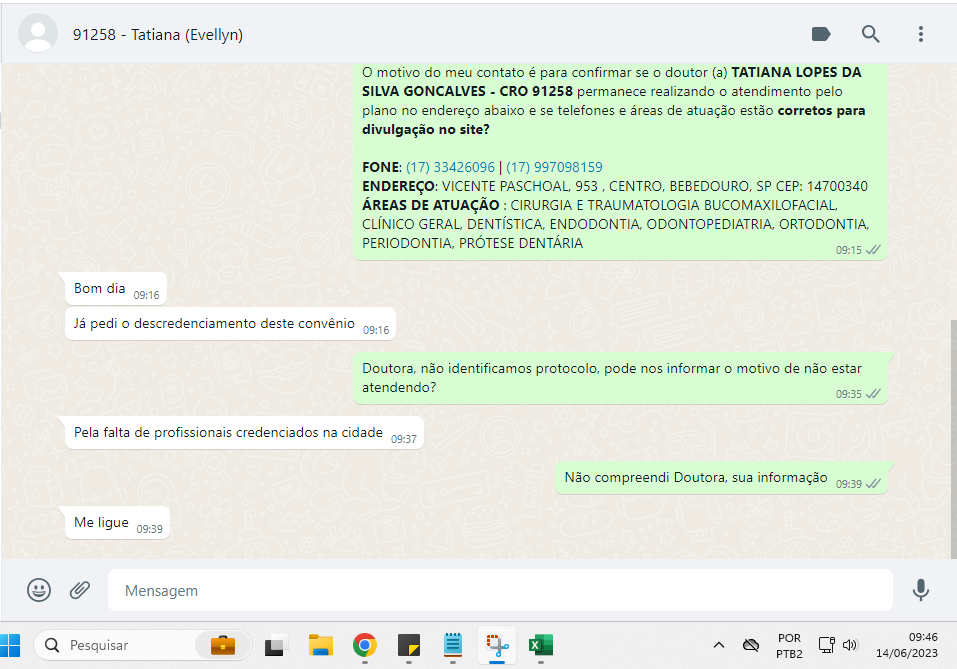957x669 pixels.
Task: Click the phone number (17) 997098159
Action: pyautogui.click(x=554, y=167)
